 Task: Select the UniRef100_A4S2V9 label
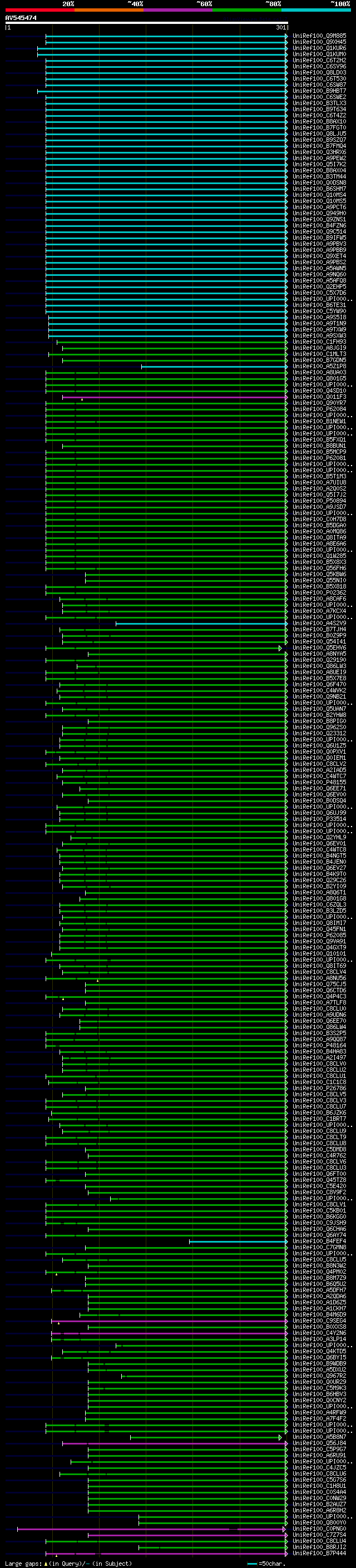[319, 624]
